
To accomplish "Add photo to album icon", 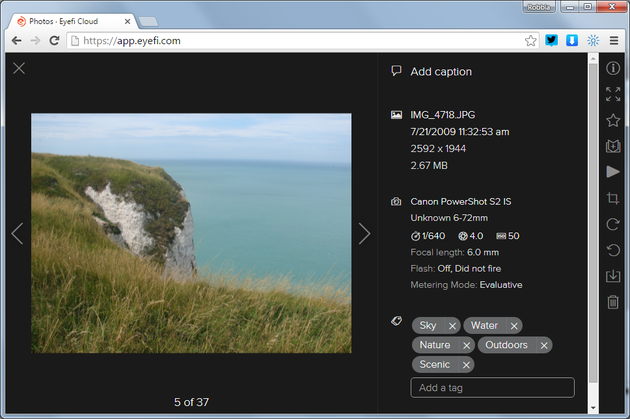I will click(x=613, y=146).
